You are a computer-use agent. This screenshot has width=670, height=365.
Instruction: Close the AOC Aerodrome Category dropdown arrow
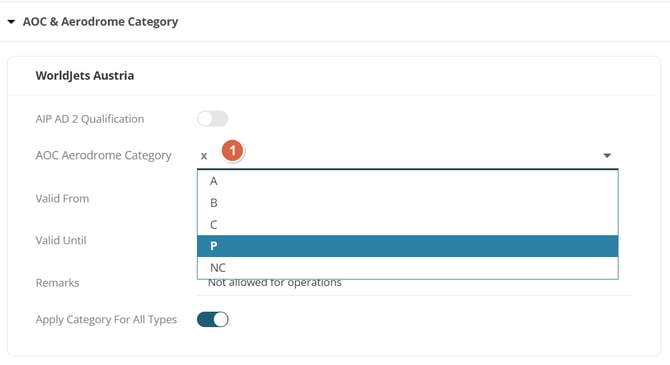(x=607, y=156)
